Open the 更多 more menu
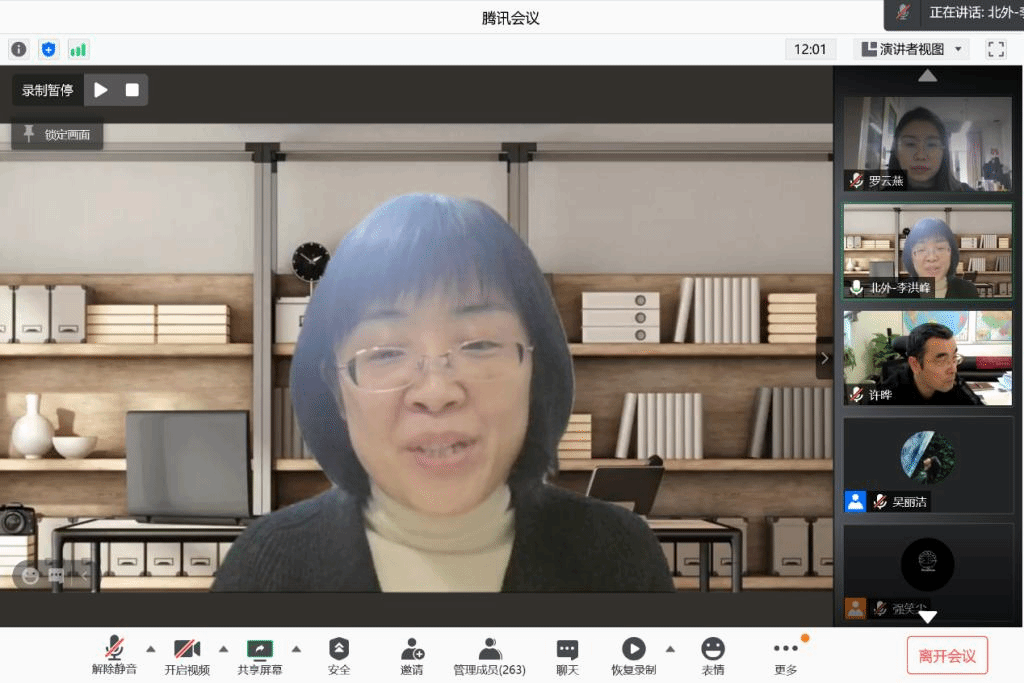This screenshot has width=1024, height=683. tap(786, 656)
